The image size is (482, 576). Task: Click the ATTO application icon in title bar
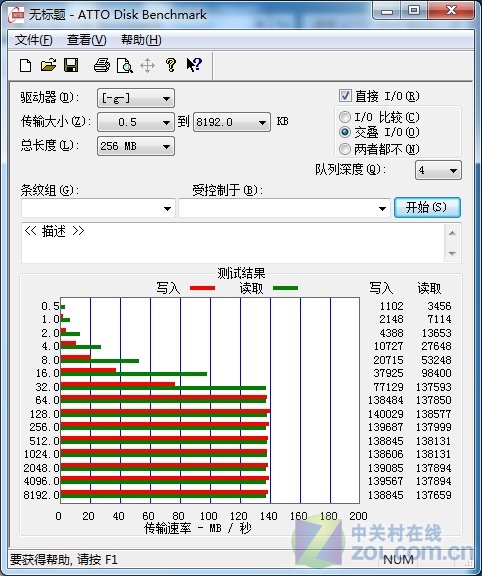[x=16, y=14]
